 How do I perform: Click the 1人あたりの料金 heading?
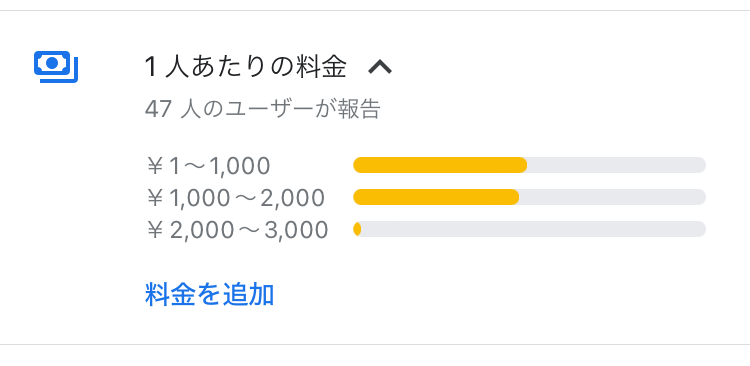pos(245,67)
